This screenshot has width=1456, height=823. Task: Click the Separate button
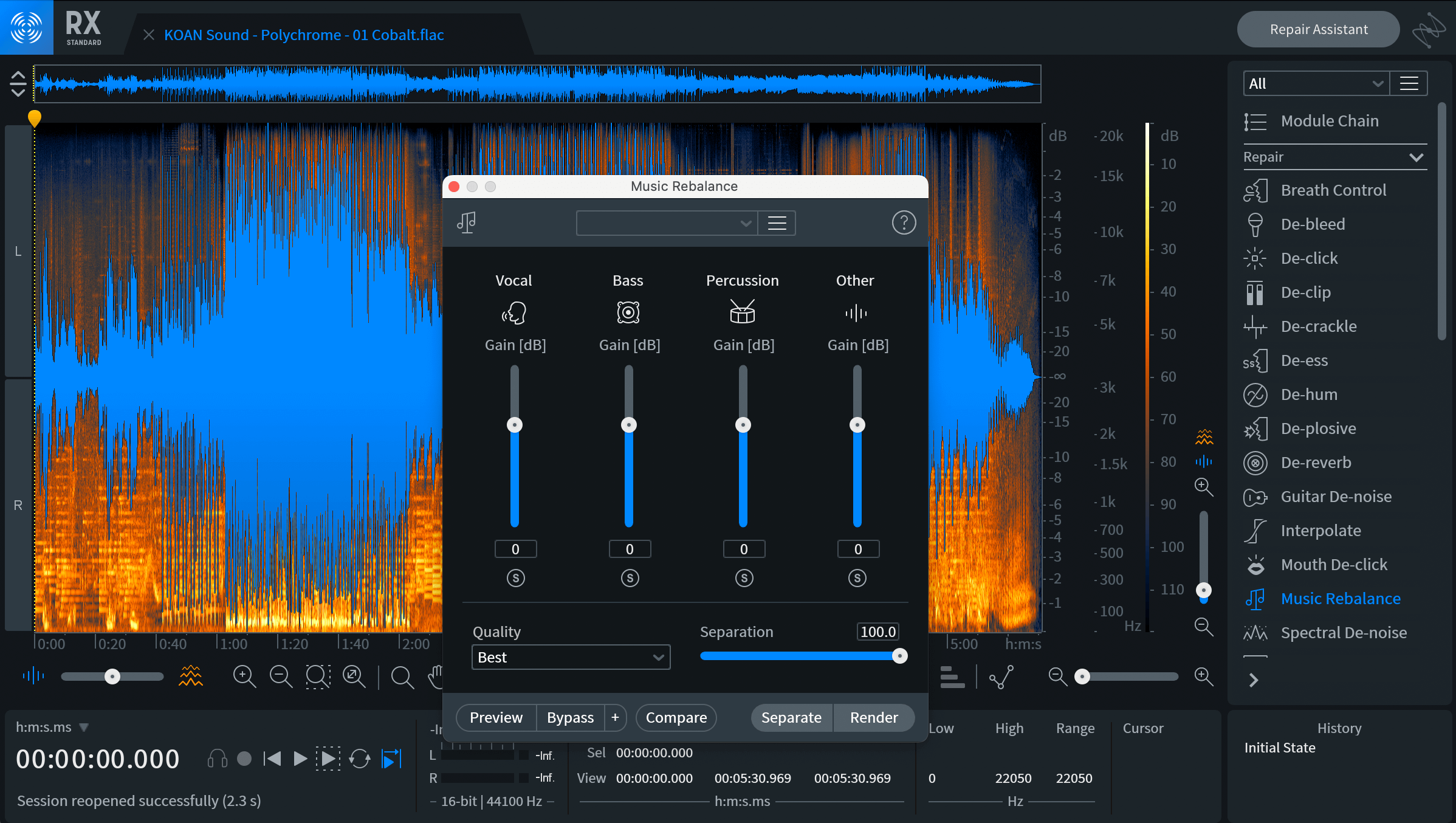click(791, 718)
